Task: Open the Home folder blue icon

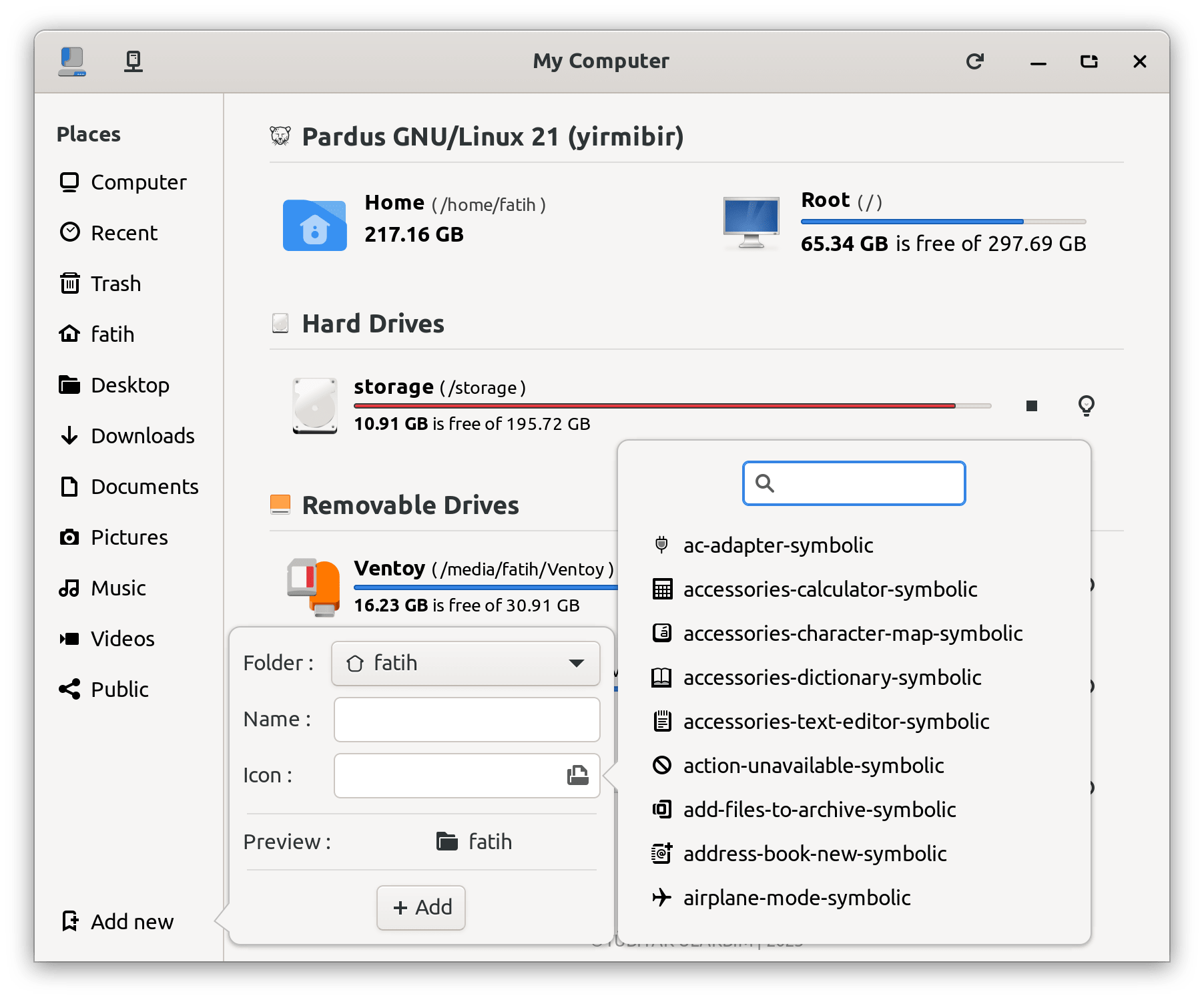Action: click(314, 225)
